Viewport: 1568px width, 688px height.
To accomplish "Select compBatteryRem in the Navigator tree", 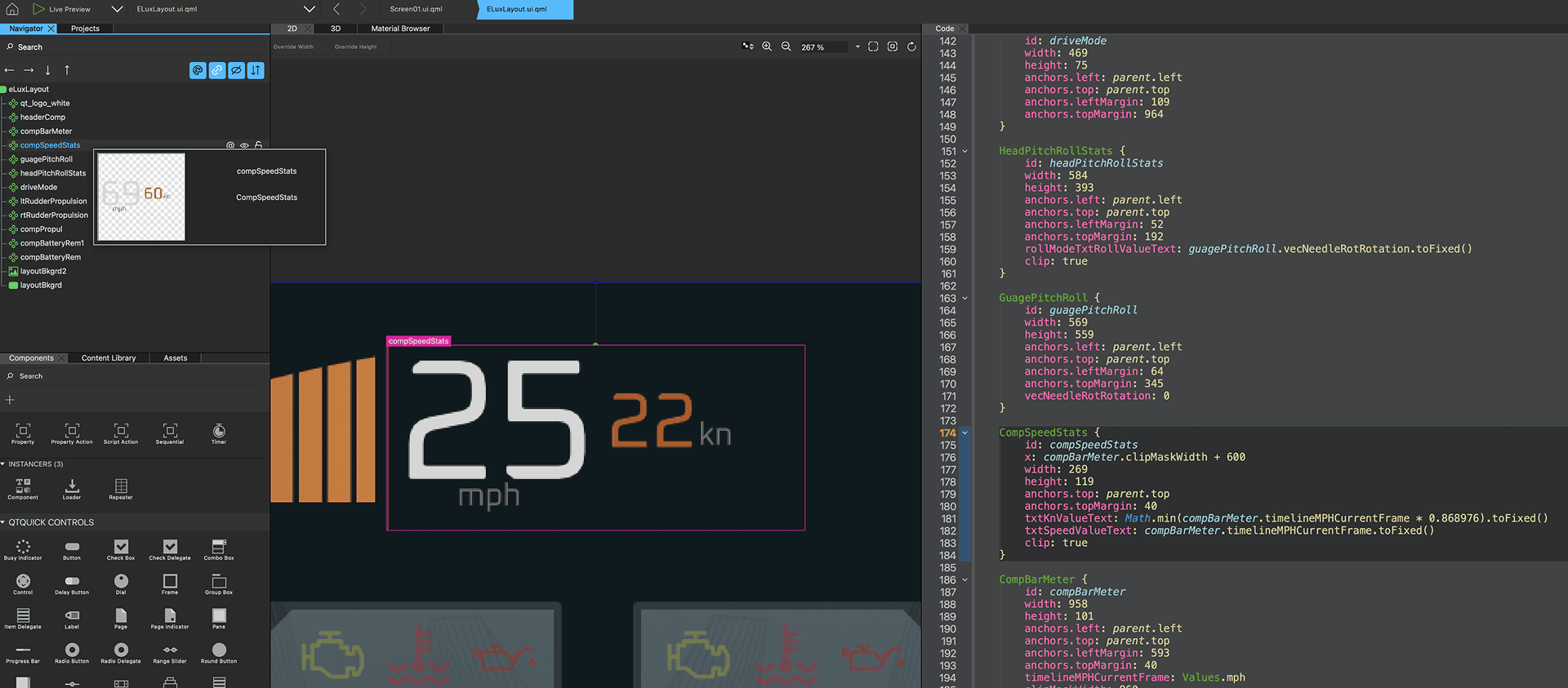I will coord(51,257).
